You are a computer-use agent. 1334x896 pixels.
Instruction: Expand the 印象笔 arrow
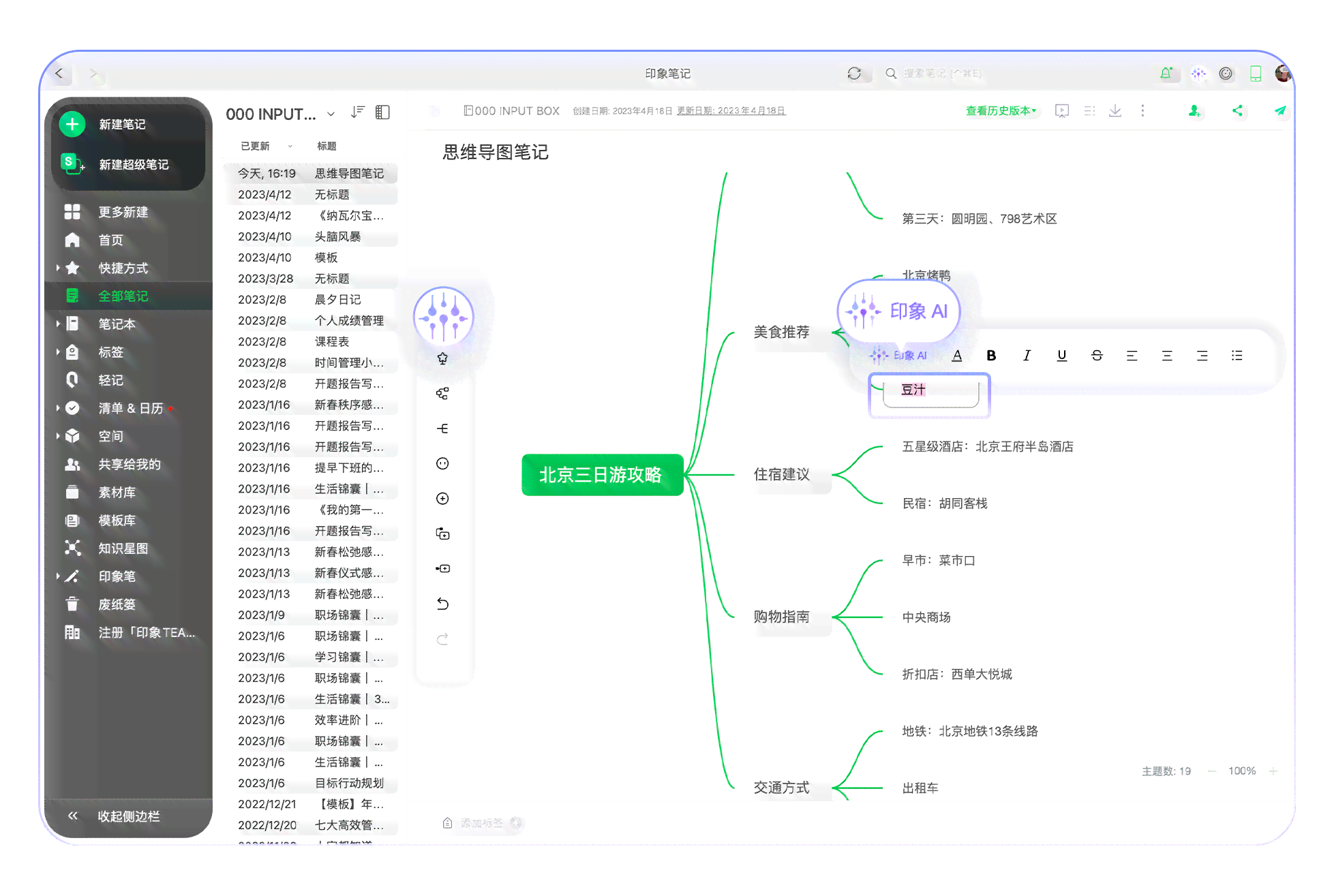pyautogui.click(x=58, y=576)
